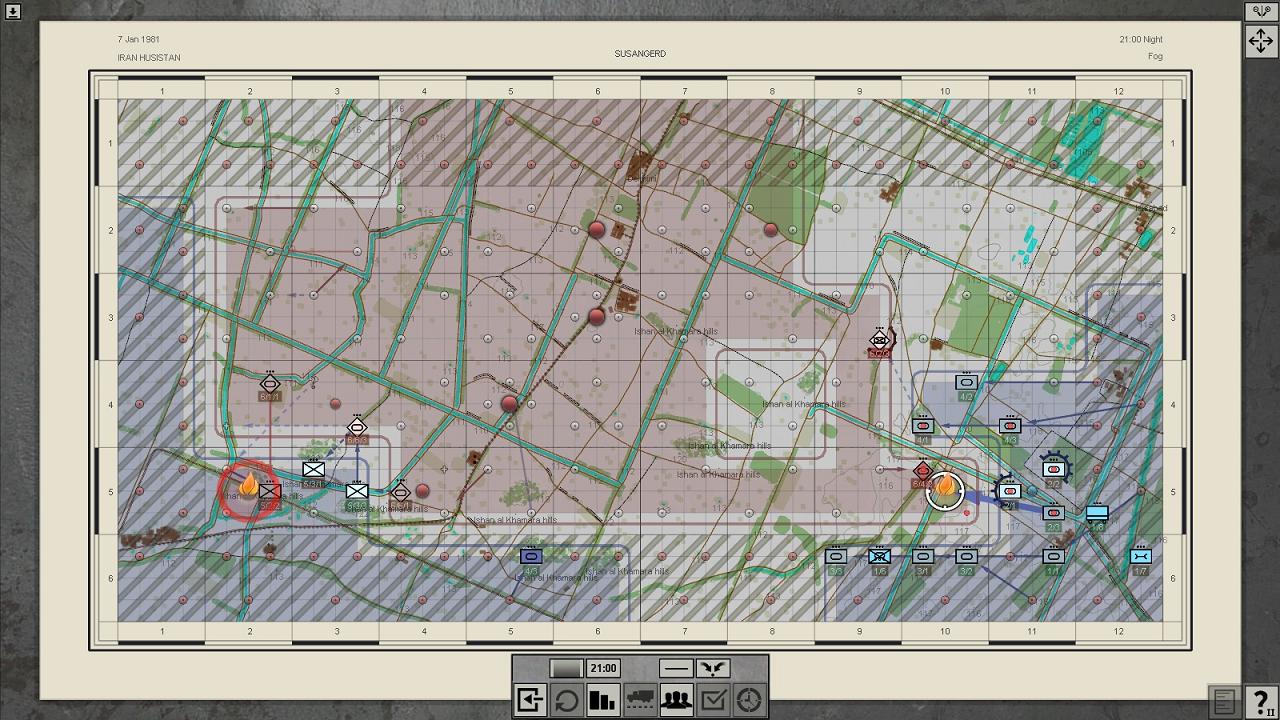Open the help question mark button

coord(1261,701)
